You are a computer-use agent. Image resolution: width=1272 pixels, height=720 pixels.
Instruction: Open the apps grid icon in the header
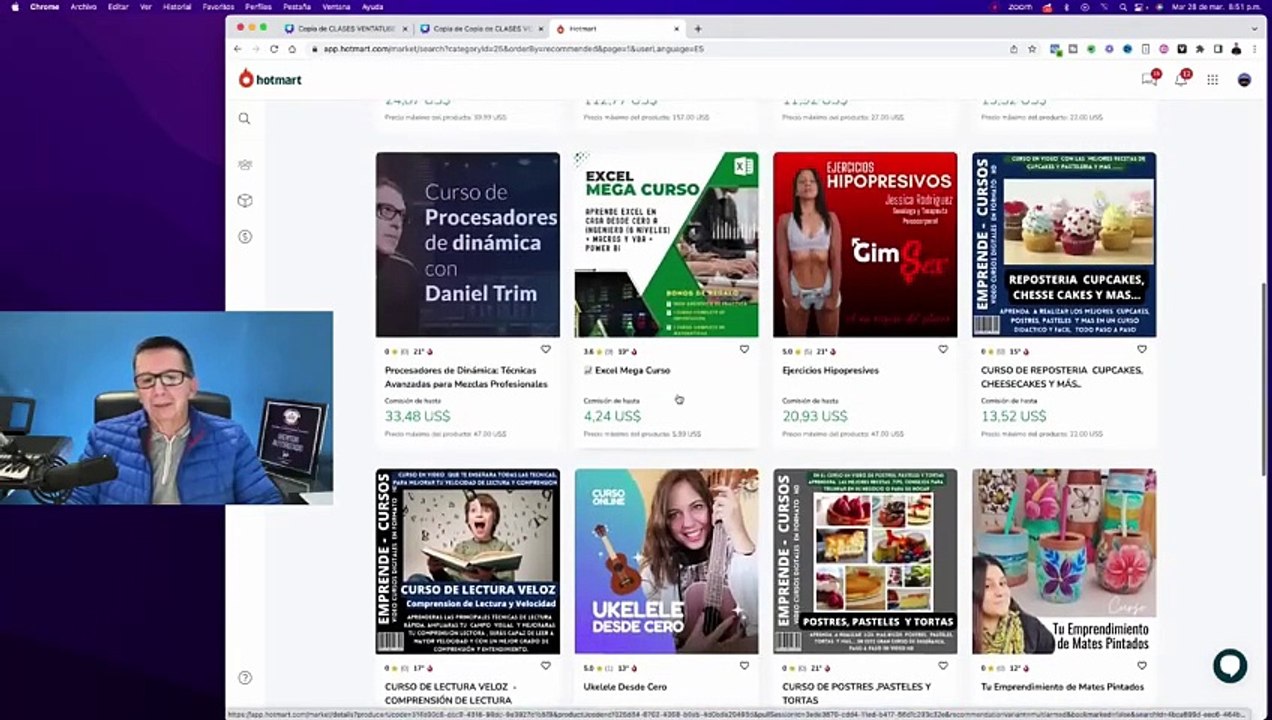pyautogui.click(x=1213, y=80)
